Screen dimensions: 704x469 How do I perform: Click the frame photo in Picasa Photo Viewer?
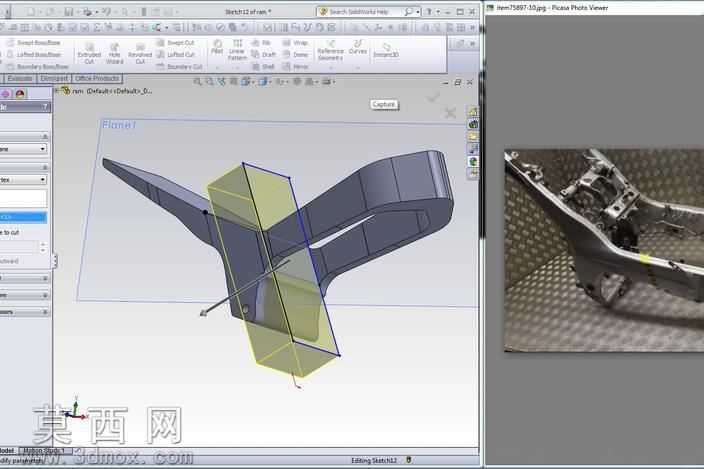pyautogui.click(x=604, y=250)
